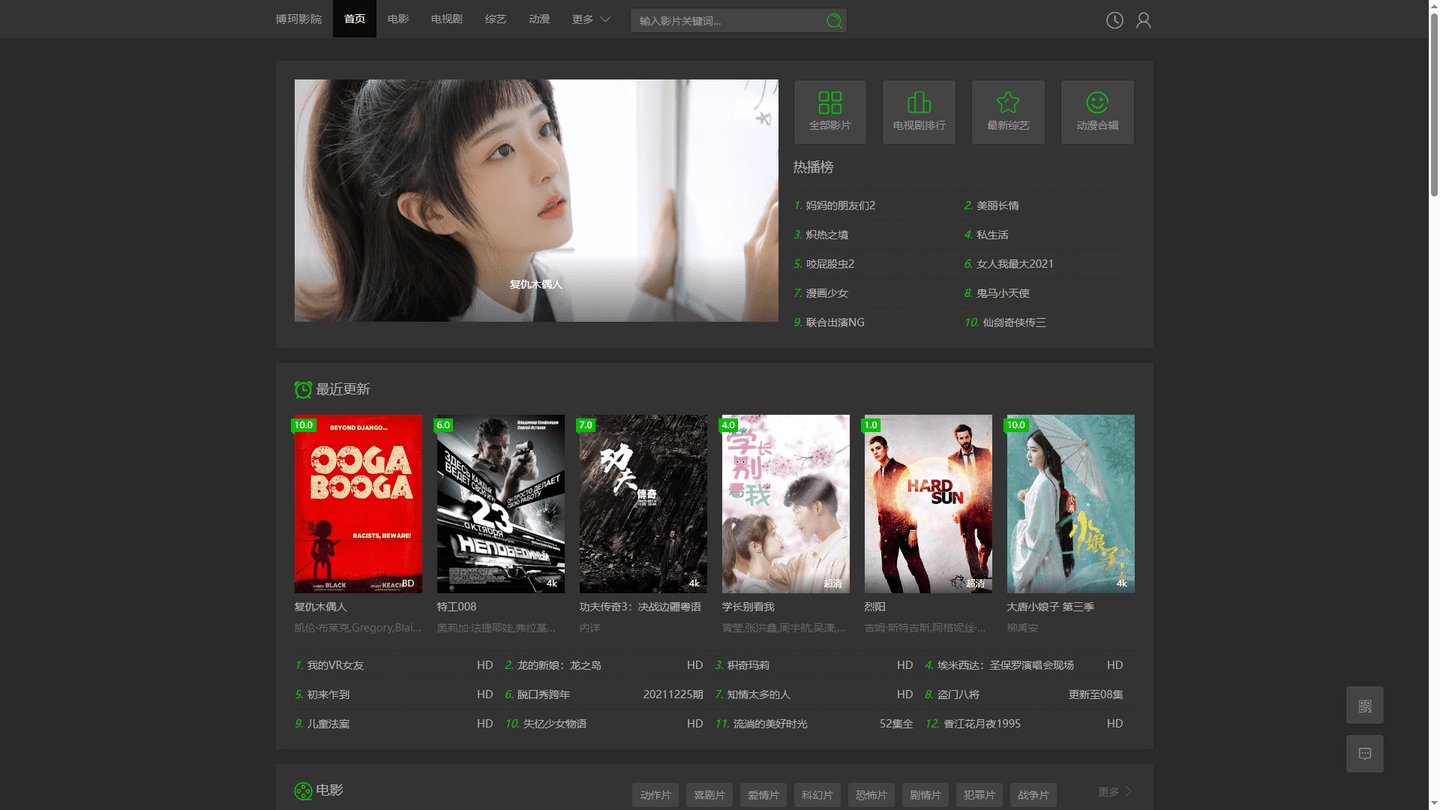Filter movies by 爱情片

(x=763, y=795)
